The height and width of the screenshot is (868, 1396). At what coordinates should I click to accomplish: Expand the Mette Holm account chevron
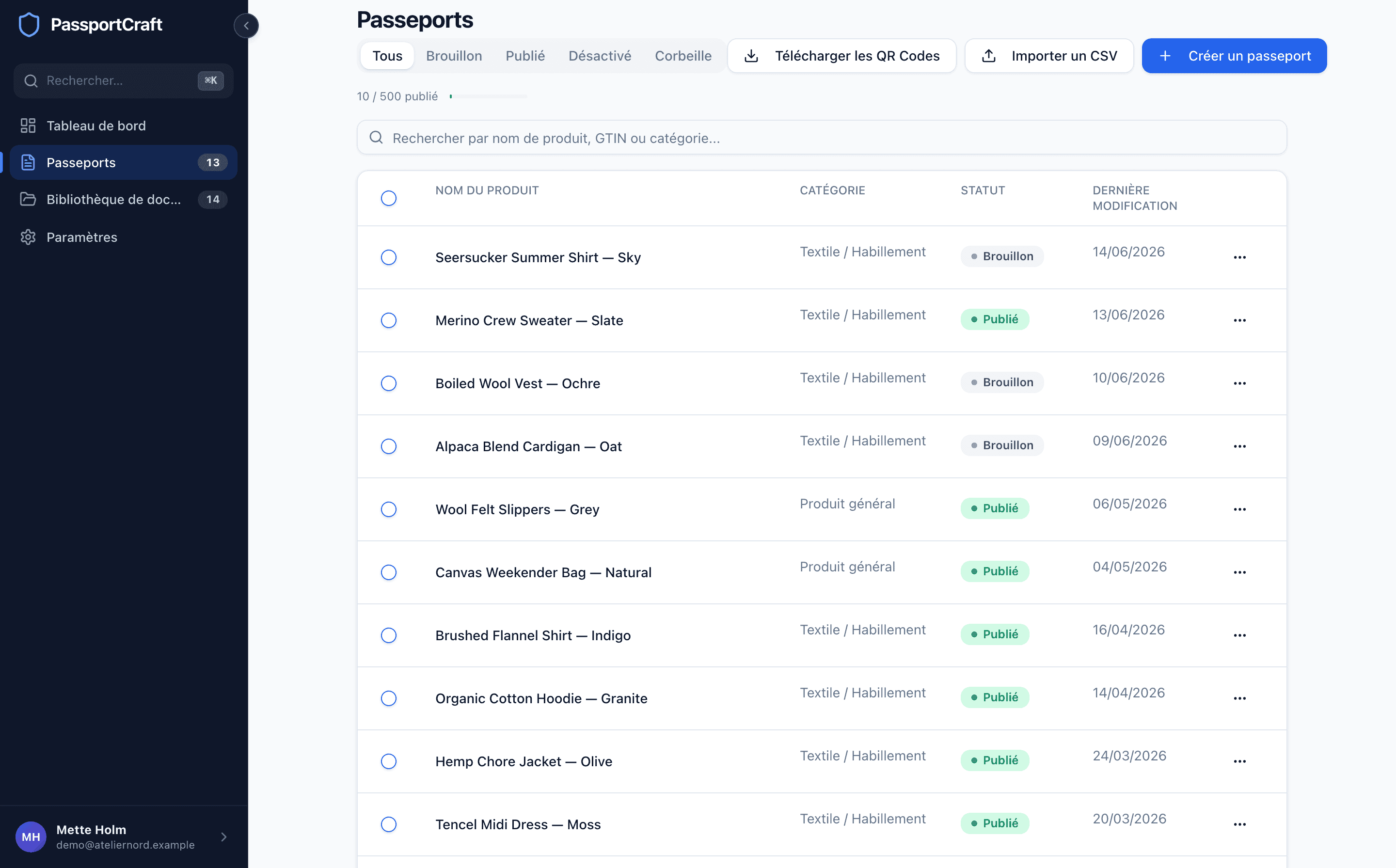click(224, 837)
